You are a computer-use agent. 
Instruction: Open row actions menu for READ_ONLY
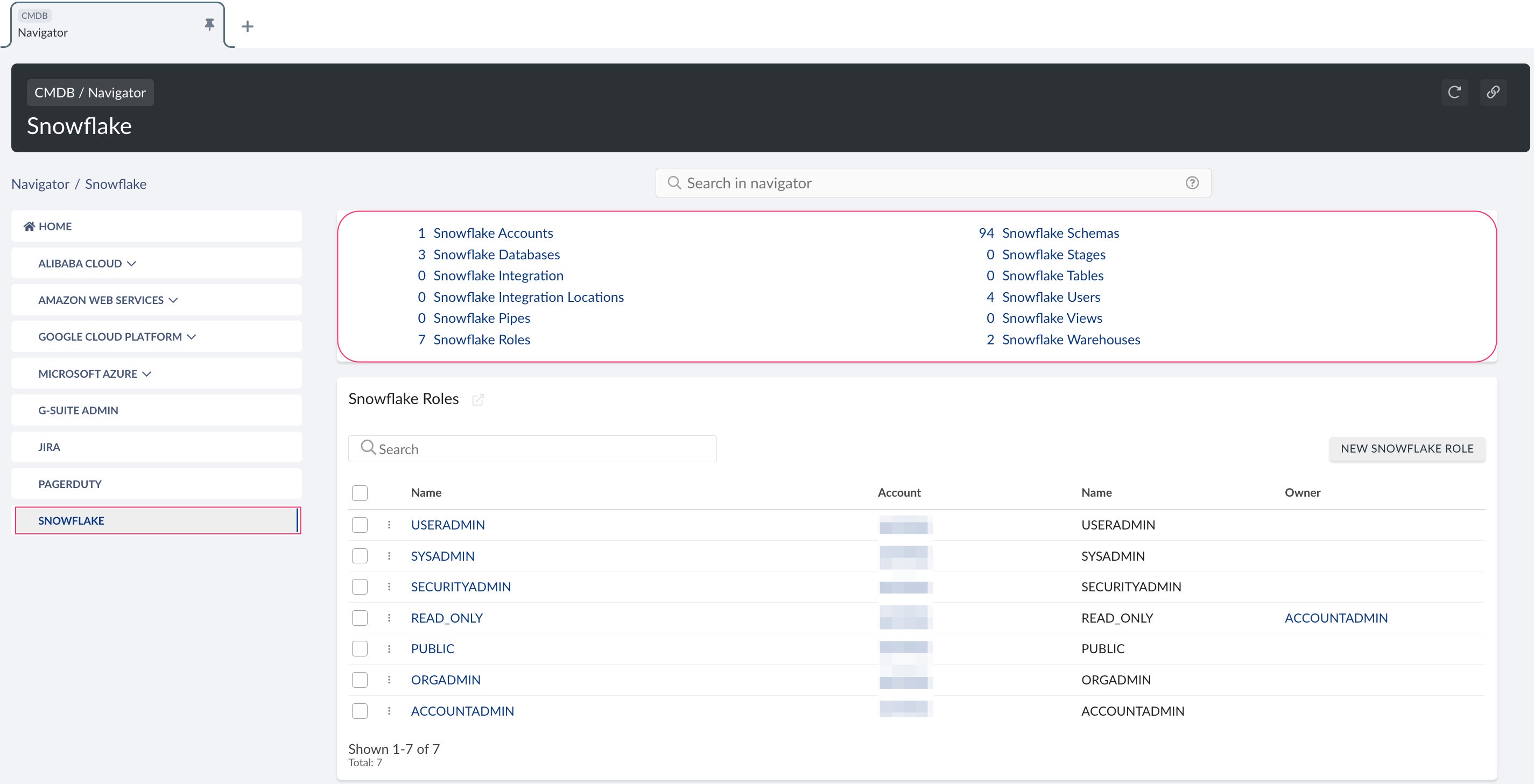pyautogui.click(x=389, y=618)
